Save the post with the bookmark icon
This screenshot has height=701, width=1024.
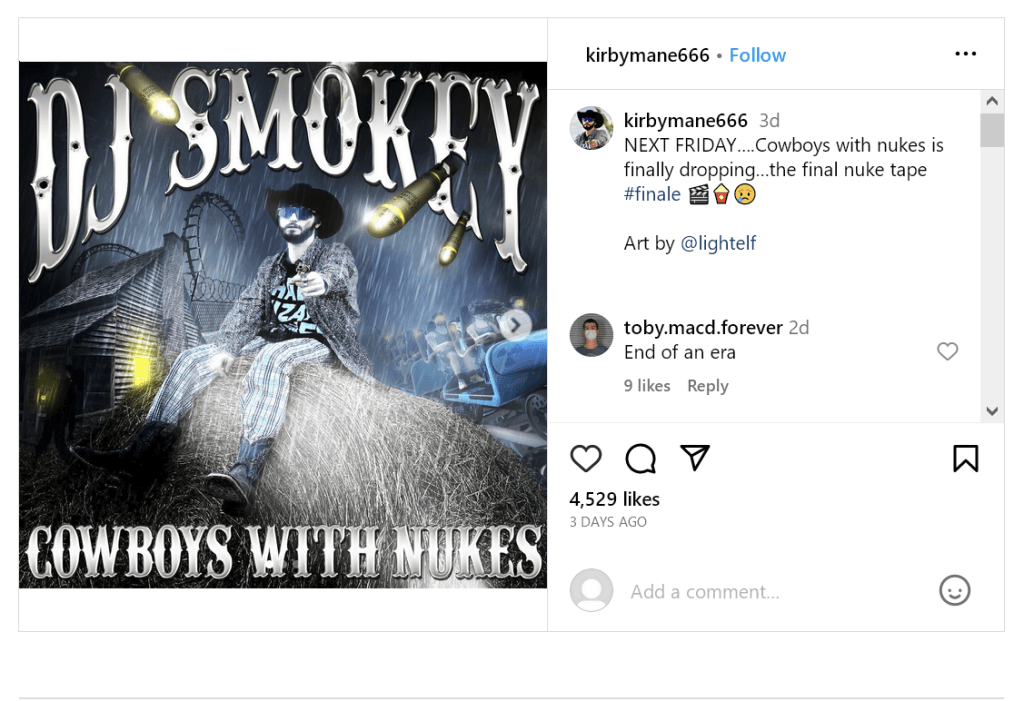pyautogui.click(x=965, y=458)
